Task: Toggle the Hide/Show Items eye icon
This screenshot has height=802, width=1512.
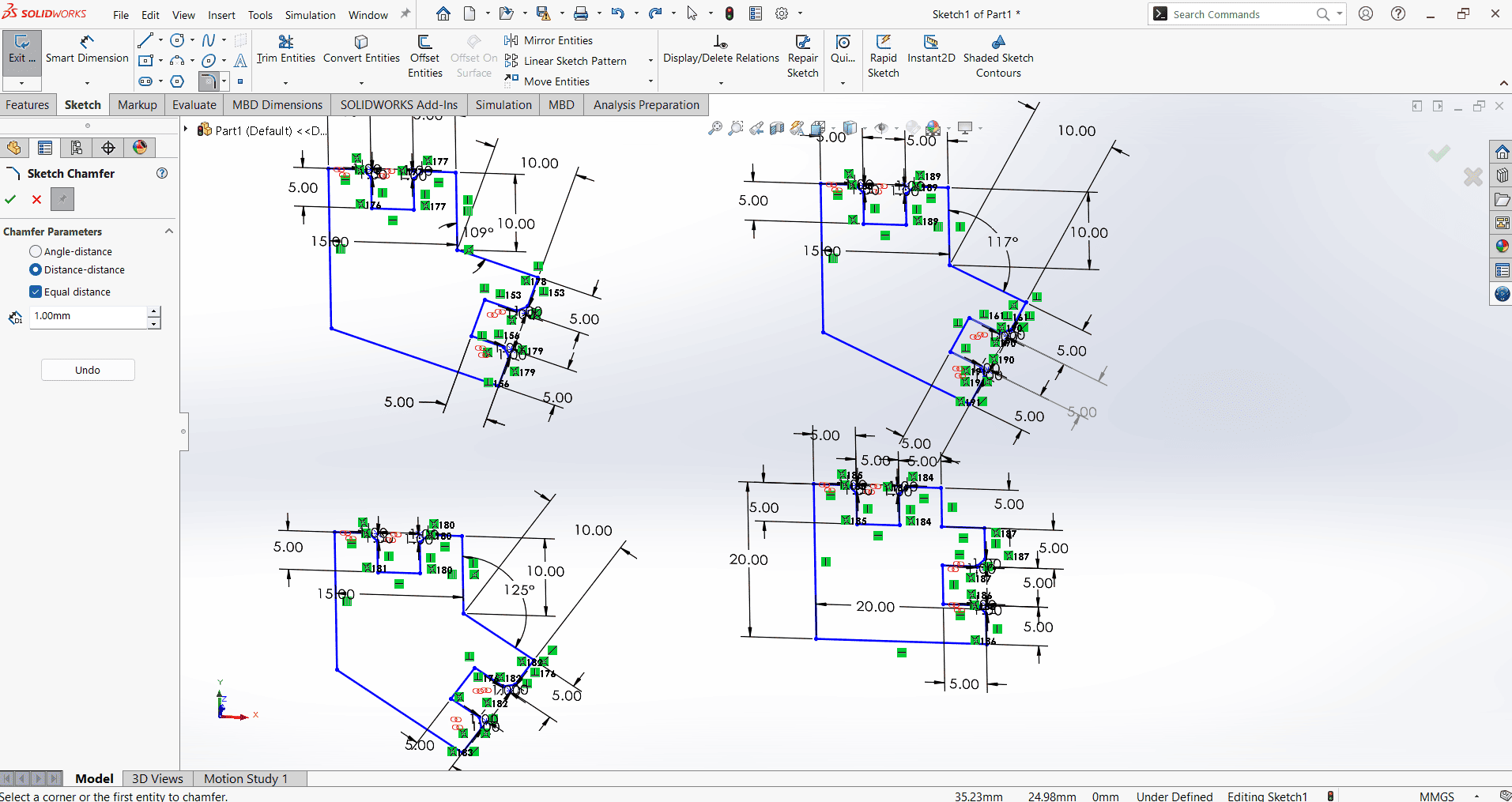Action: point(881,128)
